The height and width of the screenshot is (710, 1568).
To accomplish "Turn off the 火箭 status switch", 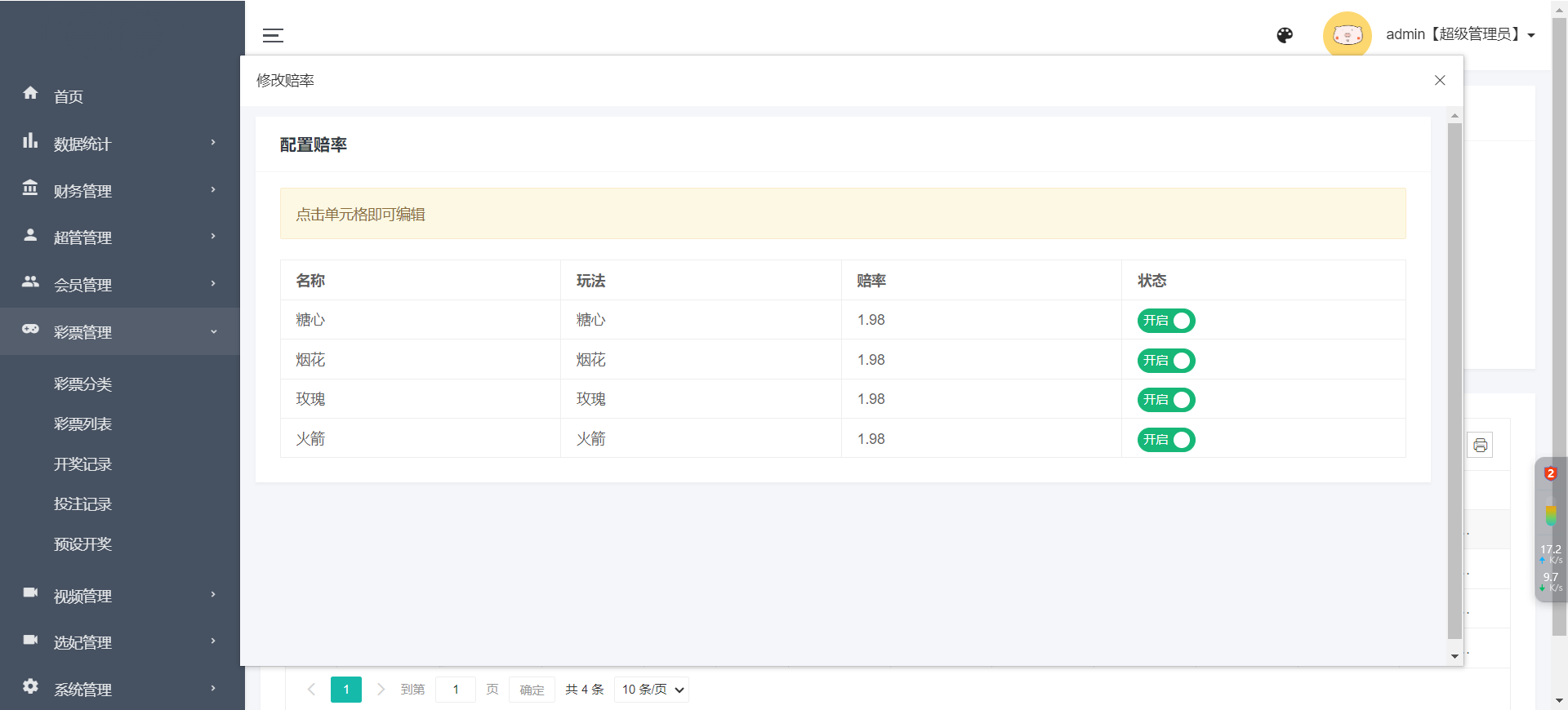I will [x=1166, y=440].
